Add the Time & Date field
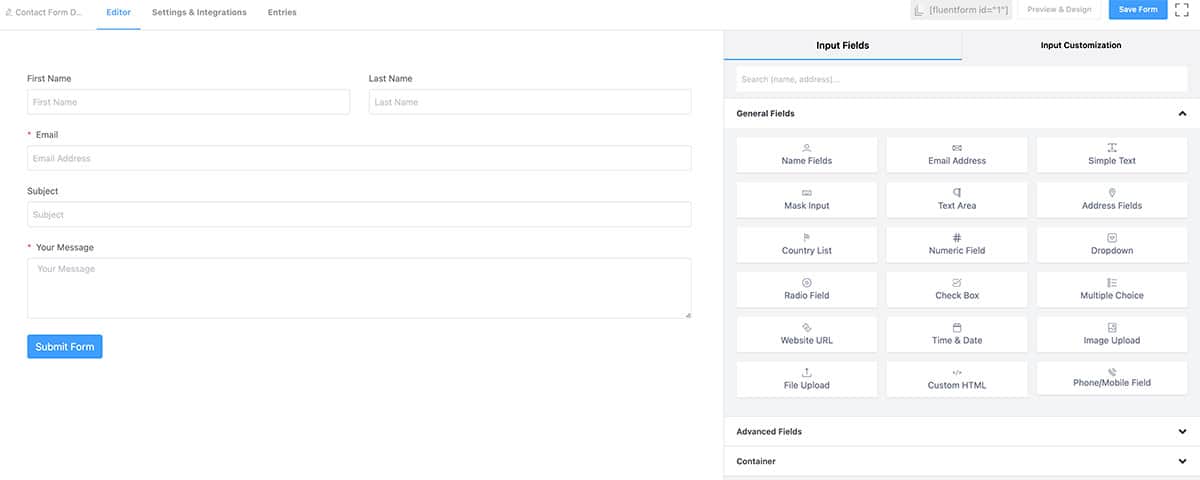The image size is (1200, 480). coord(957,334)
